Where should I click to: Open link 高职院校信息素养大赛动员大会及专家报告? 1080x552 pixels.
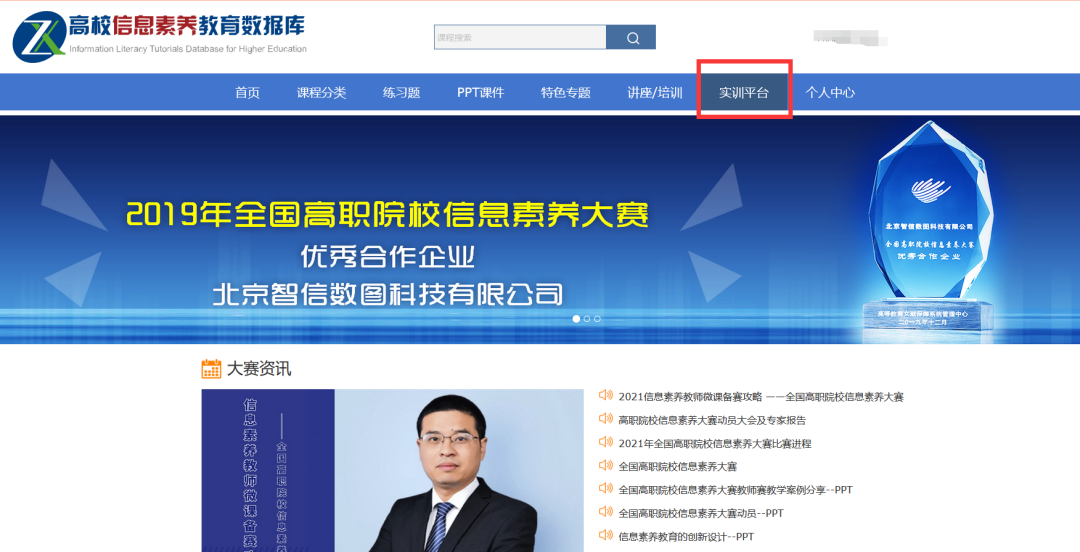point(712,420)
